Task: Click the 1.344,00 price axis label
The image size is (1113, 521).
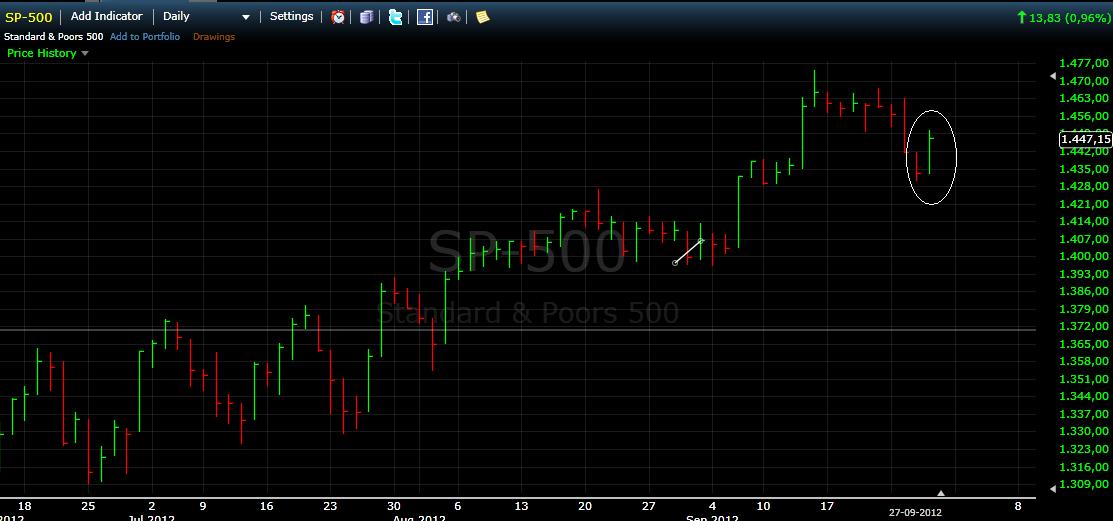Action: coord(1083,396)
